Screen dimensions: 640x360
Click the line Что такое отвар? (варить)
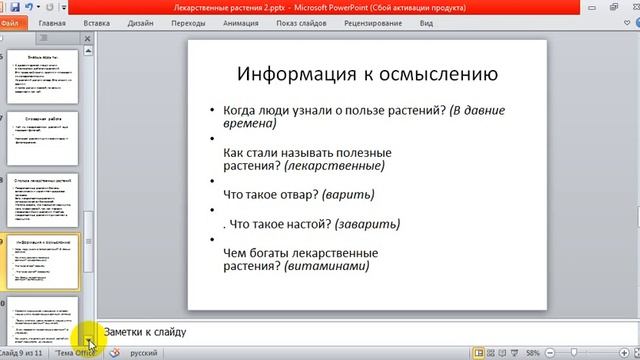point(298,194)
